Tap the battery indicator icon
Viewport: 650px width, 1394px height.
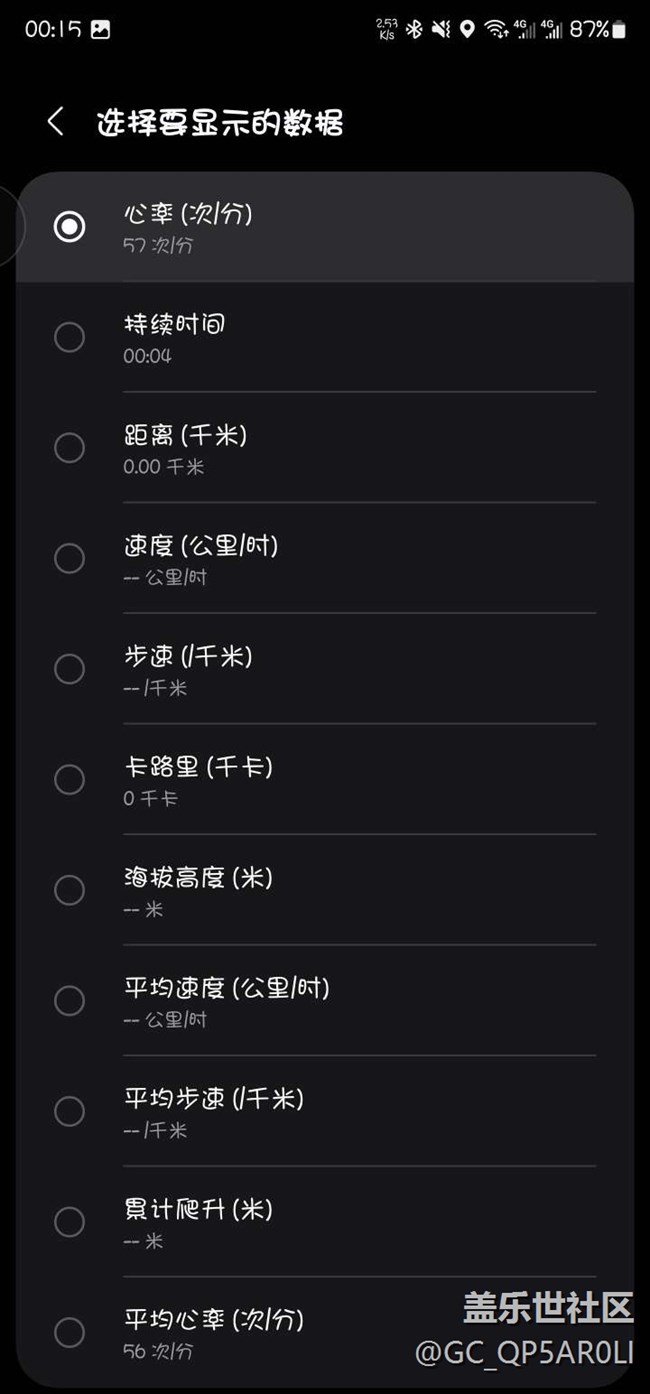pyautogui.click(x=620, y=29)
